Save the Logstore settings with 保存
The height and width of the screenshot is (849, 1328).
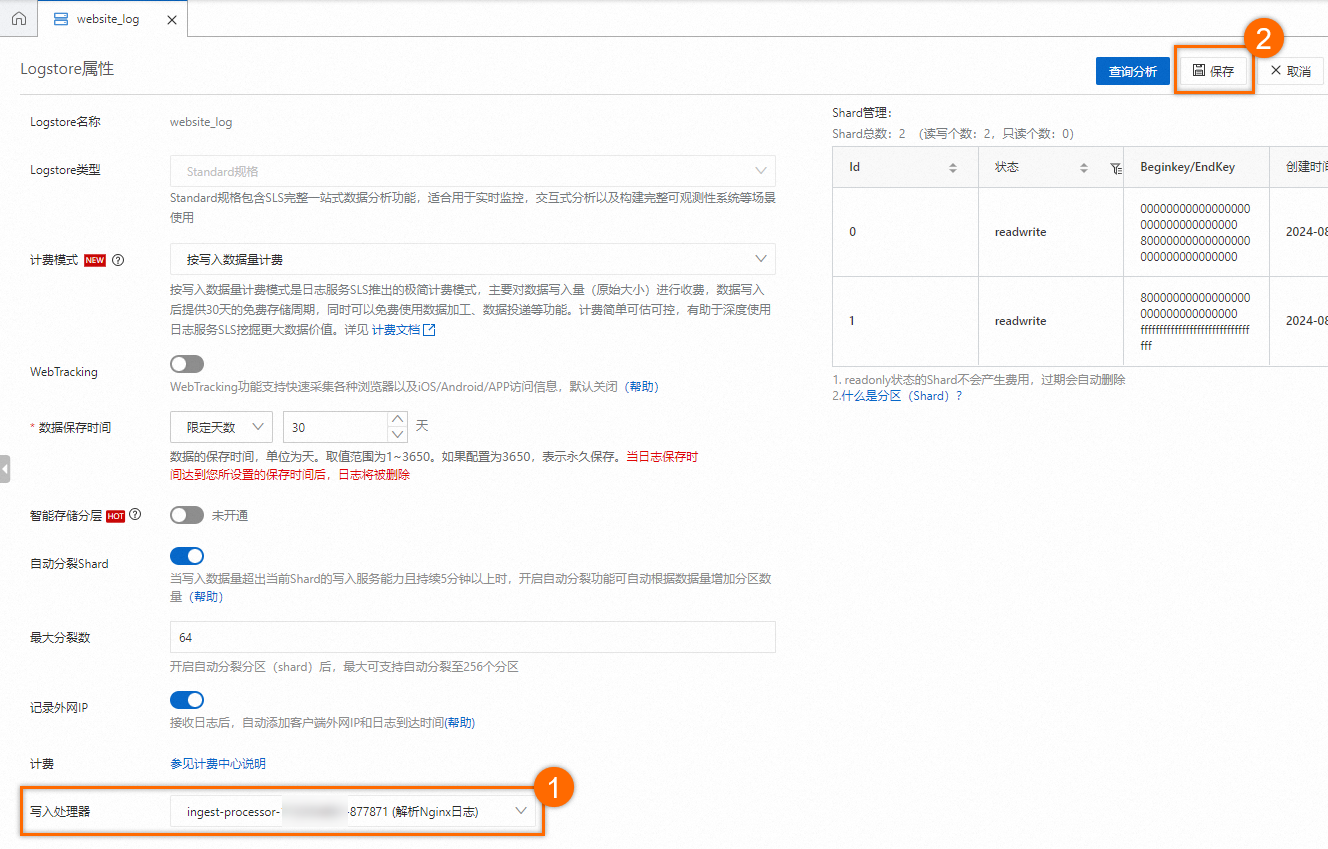[x=1213, y=71]
